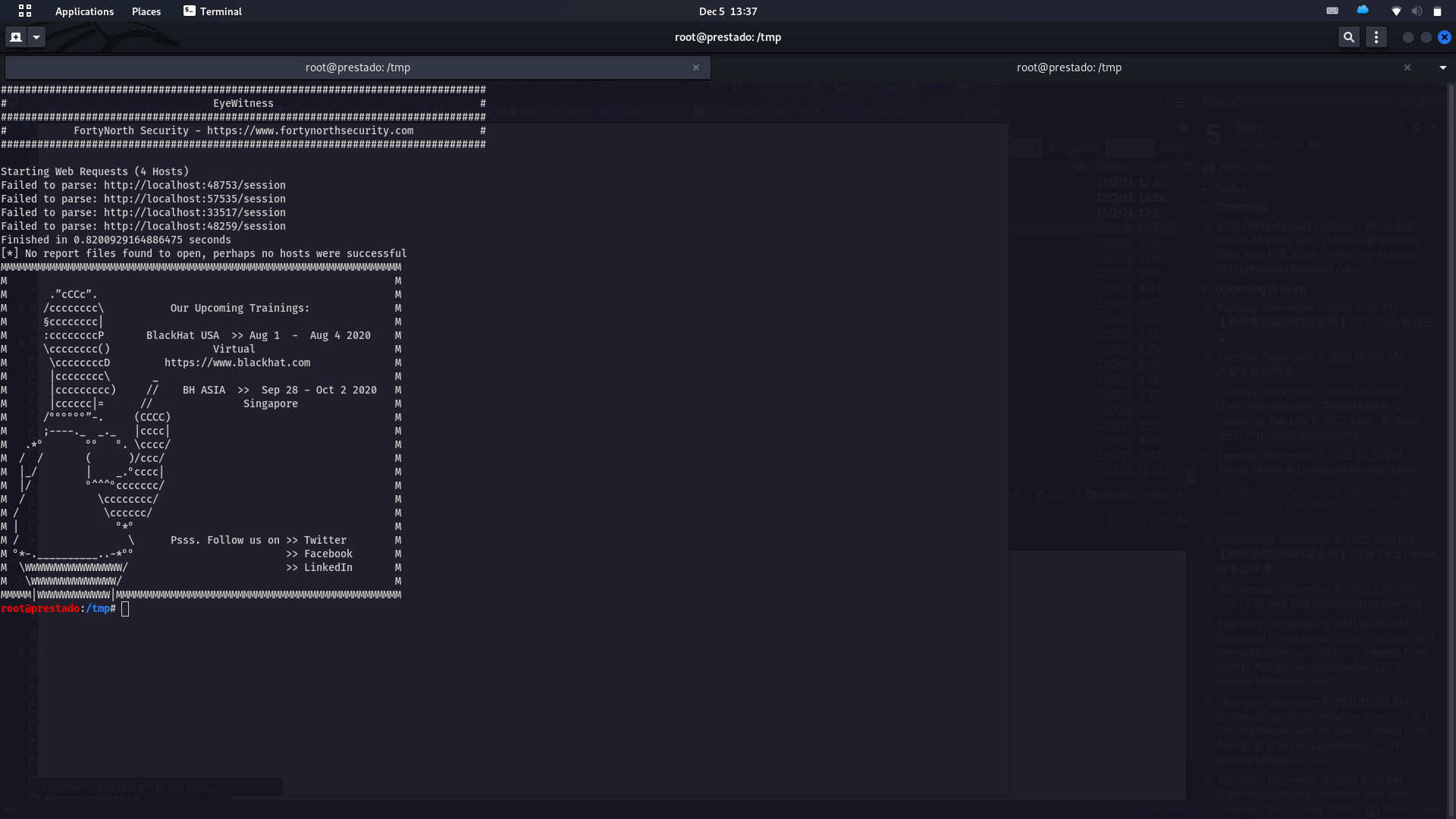This screenshot has height=819, width=1456.
Task: Click the blue cloud sync tray icon
Action: coord(1363,11)
